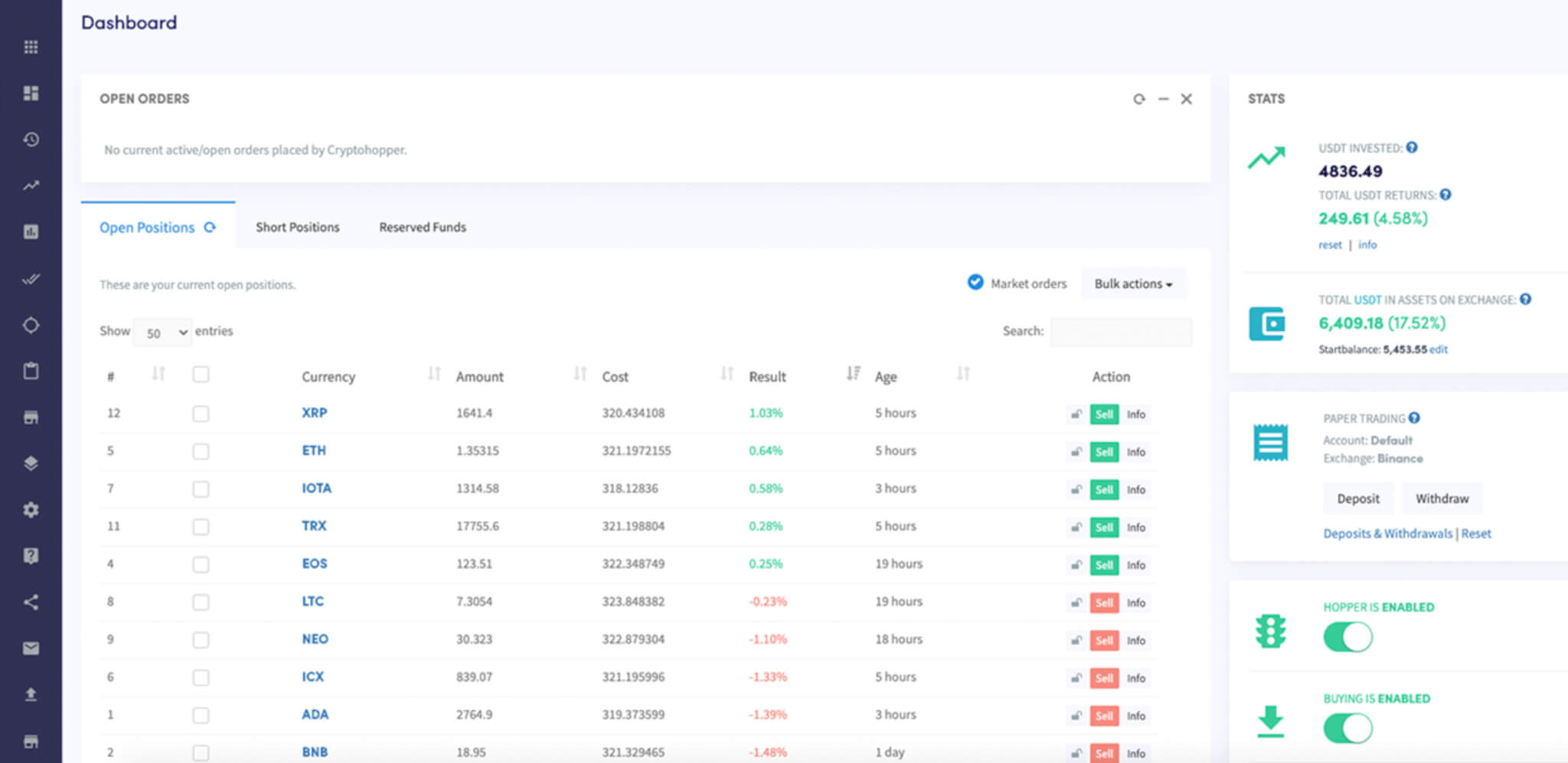Open the Deposits & Withdrawals link
Screen dimensions: 1568x763
pyautogui.click(x=1387, y=534)
